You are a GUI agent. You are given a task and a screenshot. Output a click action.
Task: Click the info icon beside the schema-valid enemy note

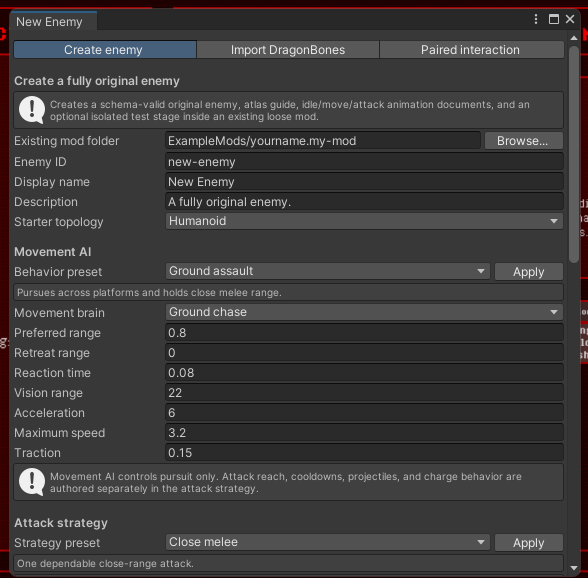coord(32,110)
